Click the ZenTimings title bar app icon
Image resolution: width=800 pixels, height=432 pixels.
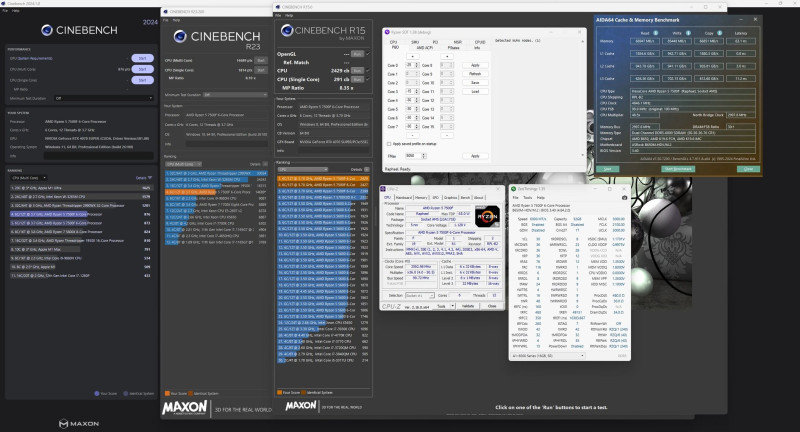pos(514,189)
